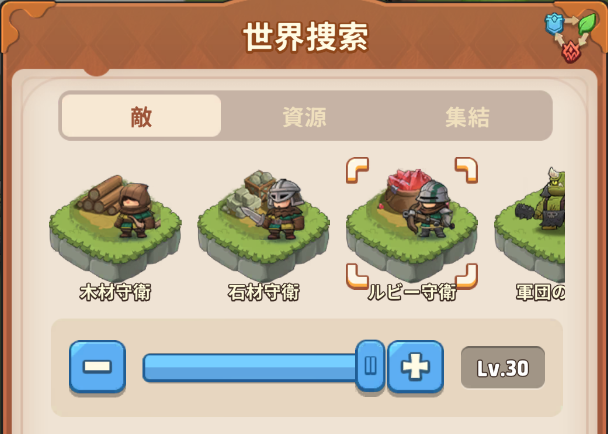
Task: Click the middle of the level slider track
Action: 250,367
